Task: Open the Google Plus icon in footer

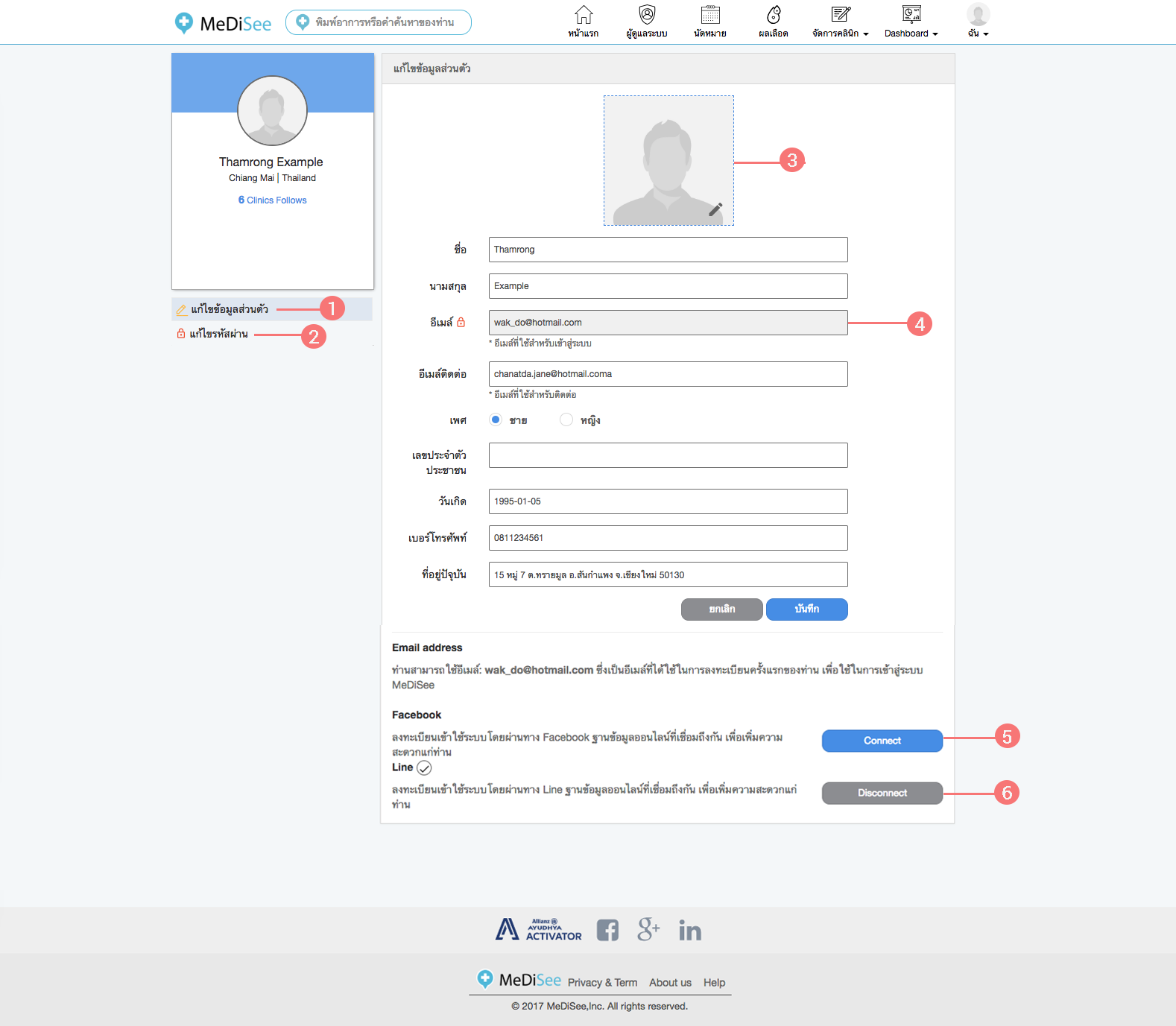Action: pos(648,929)
